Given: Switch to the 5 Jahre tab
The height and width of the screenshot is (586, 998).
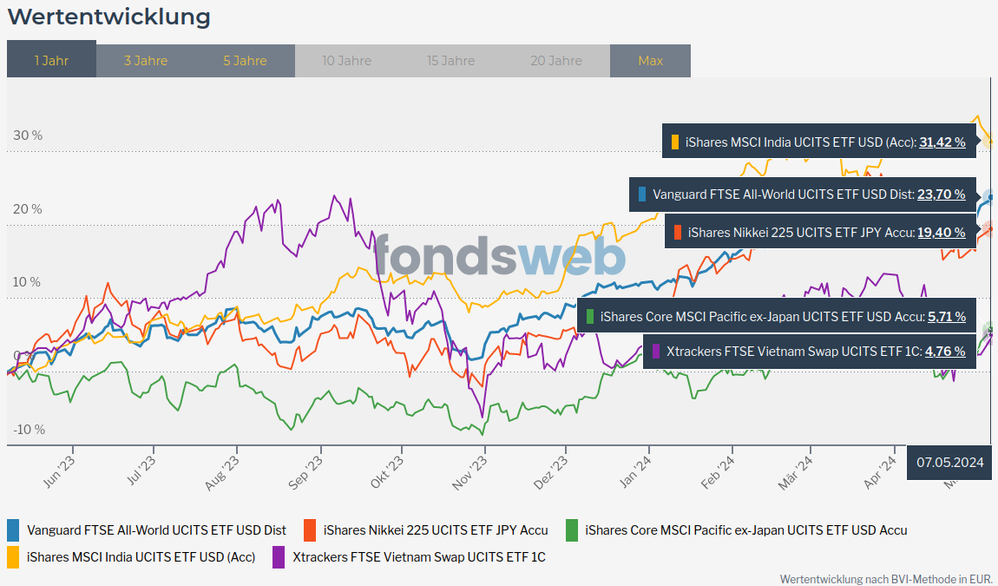Looking at the screenshot, I should point(245,60).
